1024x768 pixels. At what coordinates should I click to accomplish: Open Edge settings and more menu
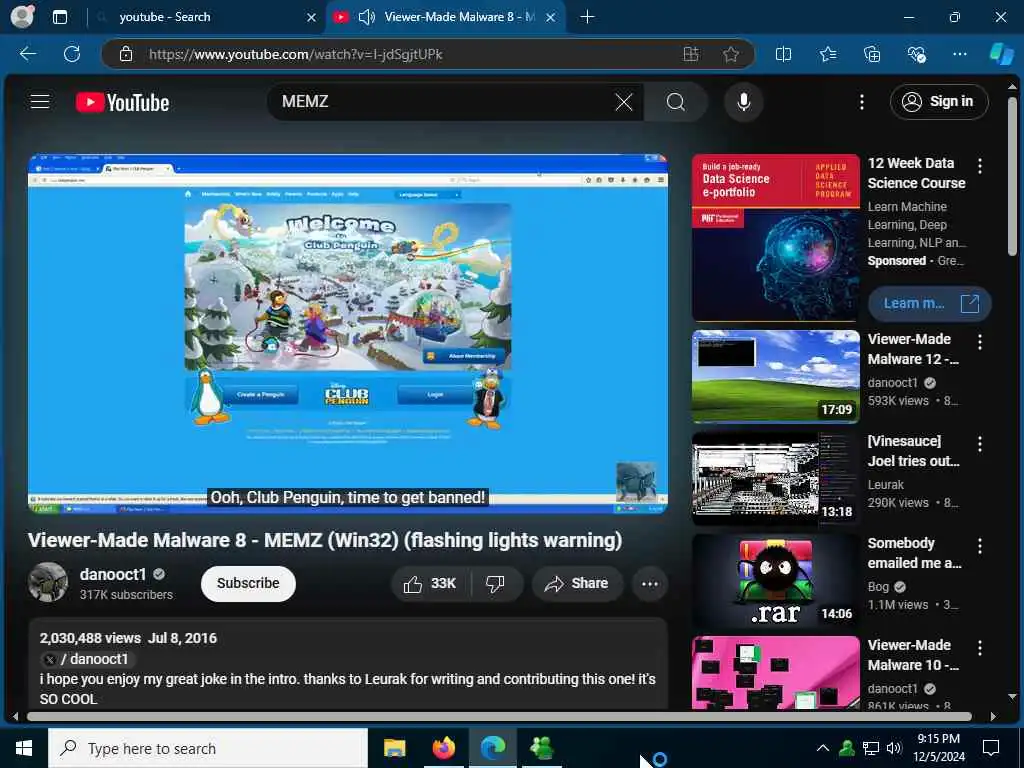(x=959, y=54)
